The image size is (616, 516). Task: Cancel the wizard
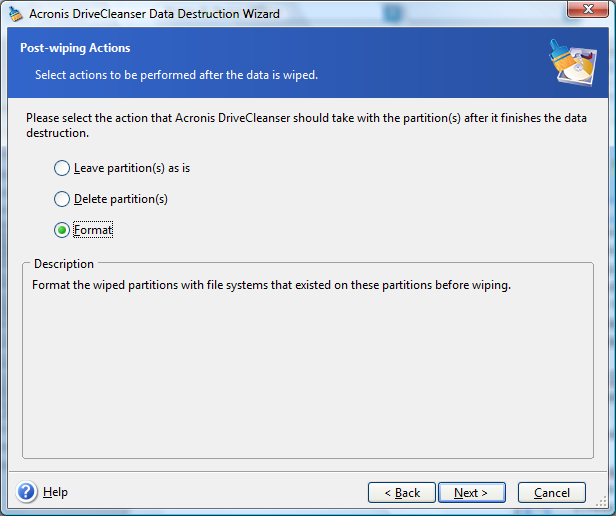click(552, 492)
